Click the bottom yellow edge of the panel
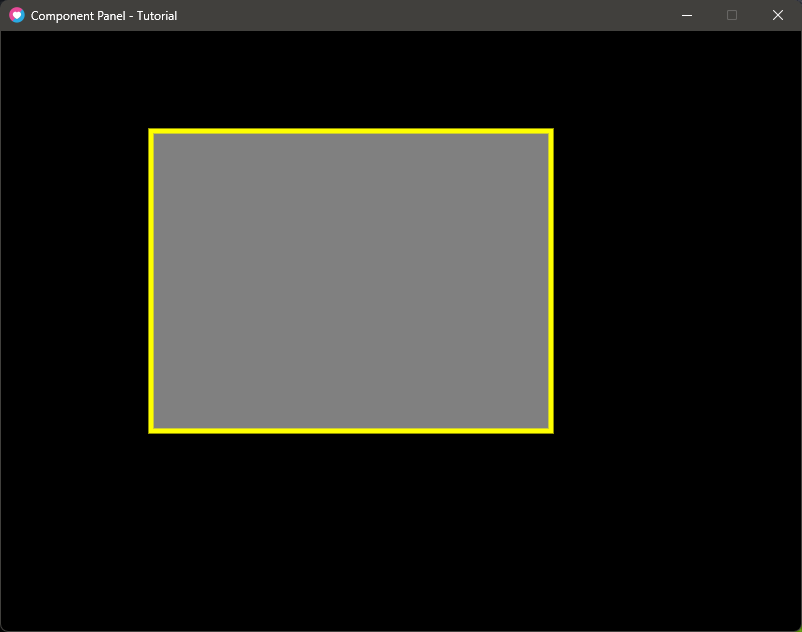 point(350,428)
